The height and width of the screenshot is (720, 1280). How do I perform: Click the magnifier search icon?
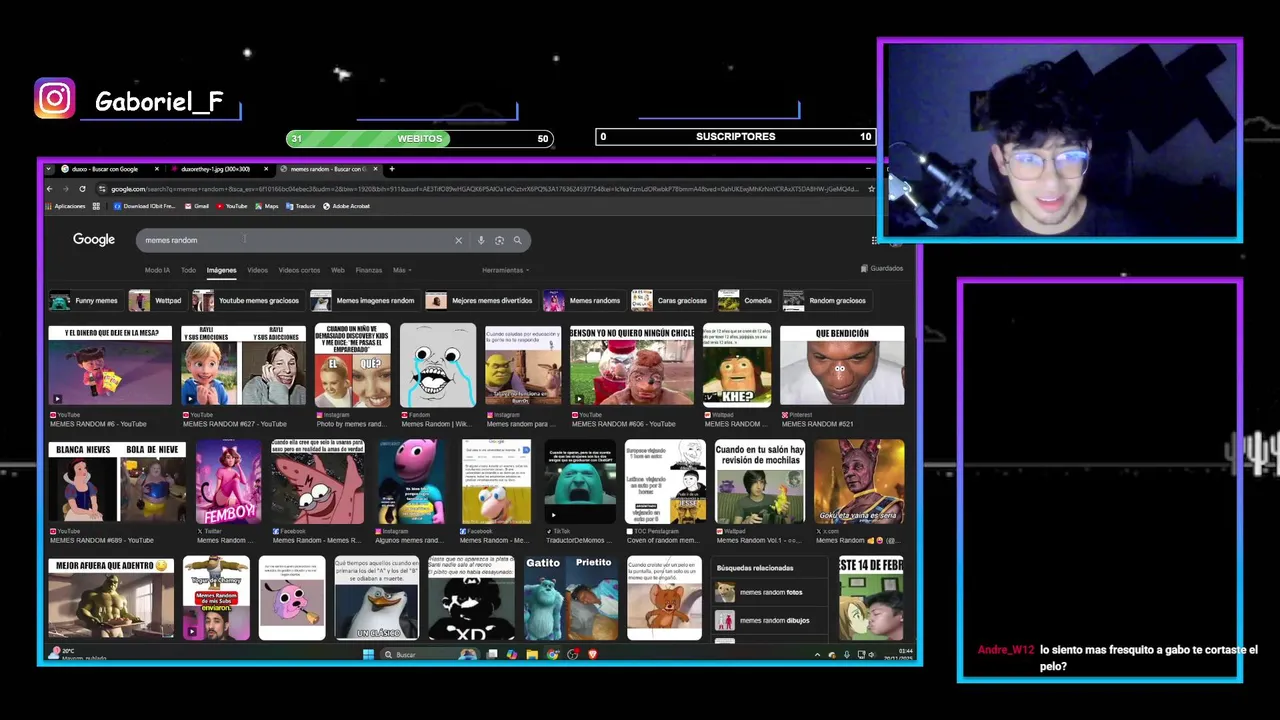517,240
